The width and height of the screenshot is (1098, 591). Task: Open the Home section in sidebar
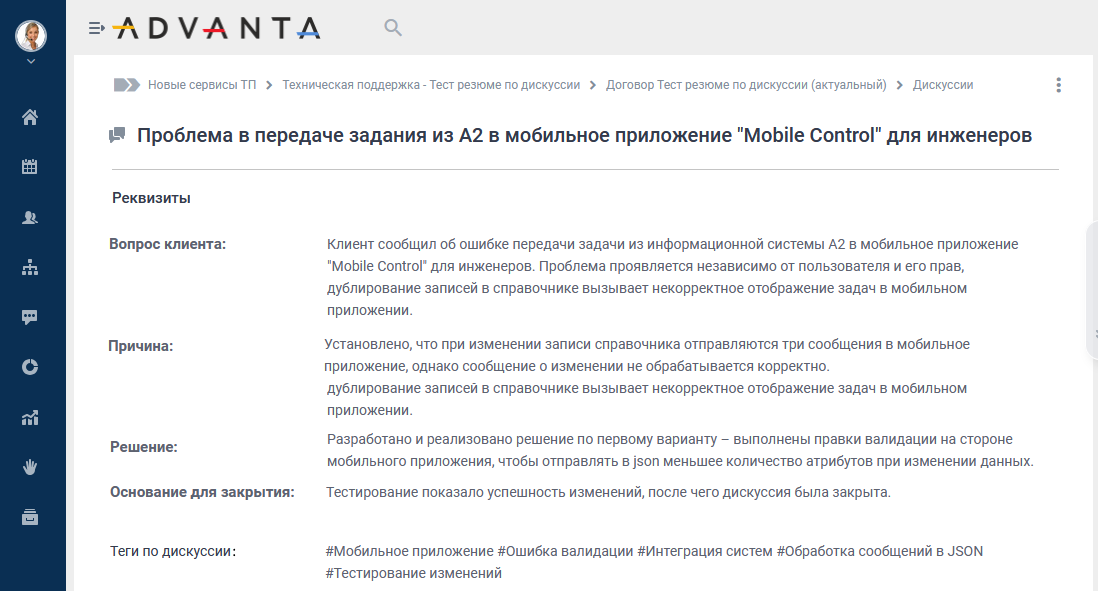[x=30, y=117]
